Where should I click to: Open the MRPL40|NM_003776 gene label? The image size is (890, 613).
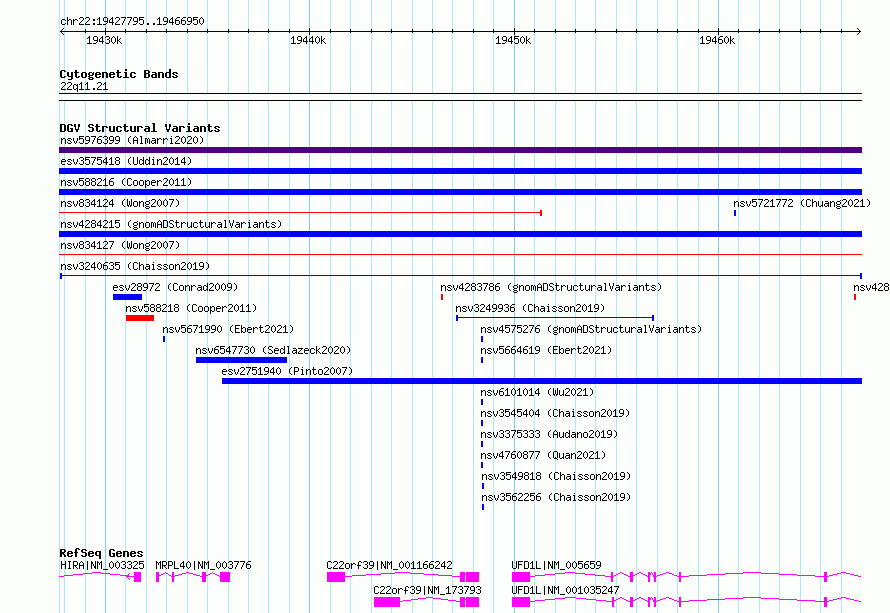tap(203, 565)
